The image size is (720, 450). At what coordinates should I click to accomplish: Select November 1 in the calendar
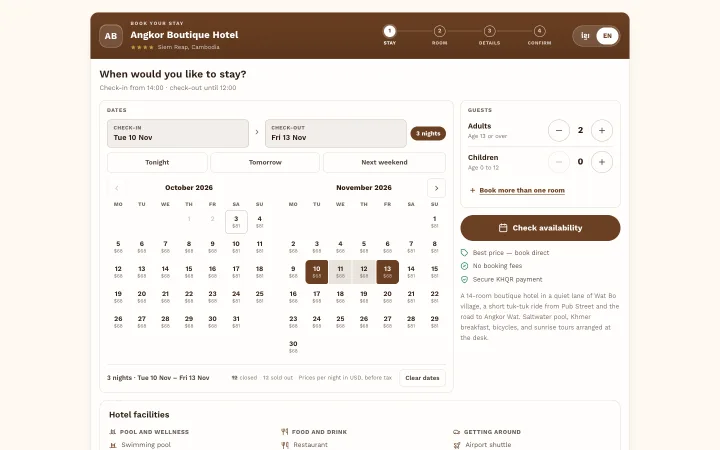pos(434,222)
